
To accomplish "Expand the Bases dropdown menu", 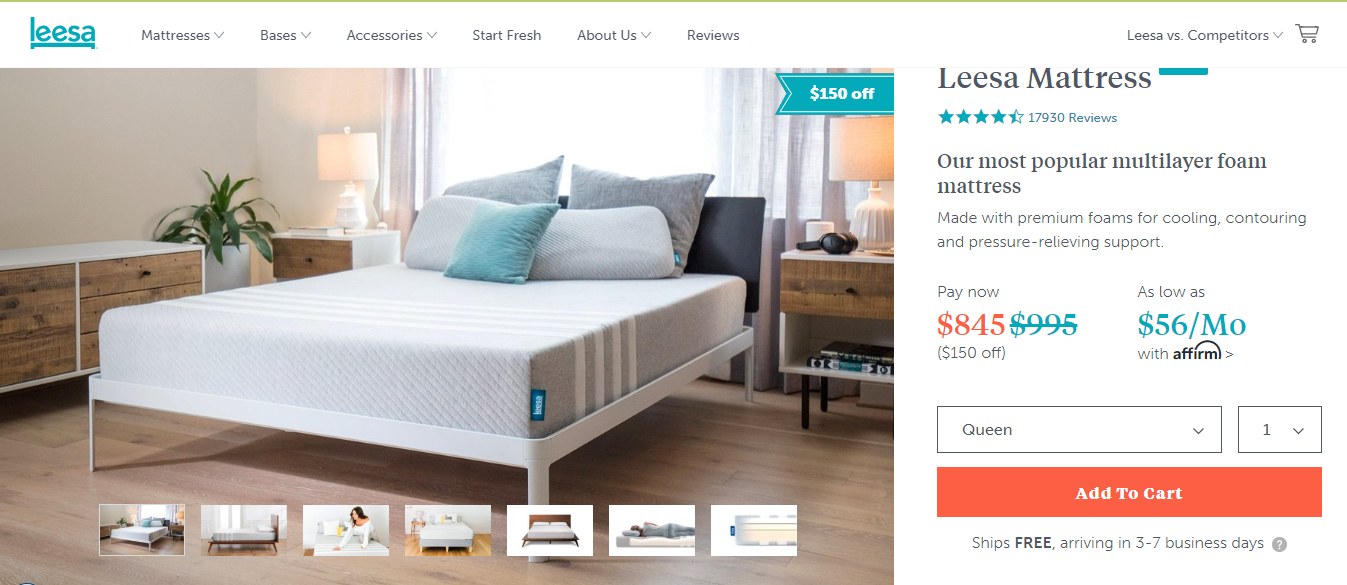I will coord(285,35).
